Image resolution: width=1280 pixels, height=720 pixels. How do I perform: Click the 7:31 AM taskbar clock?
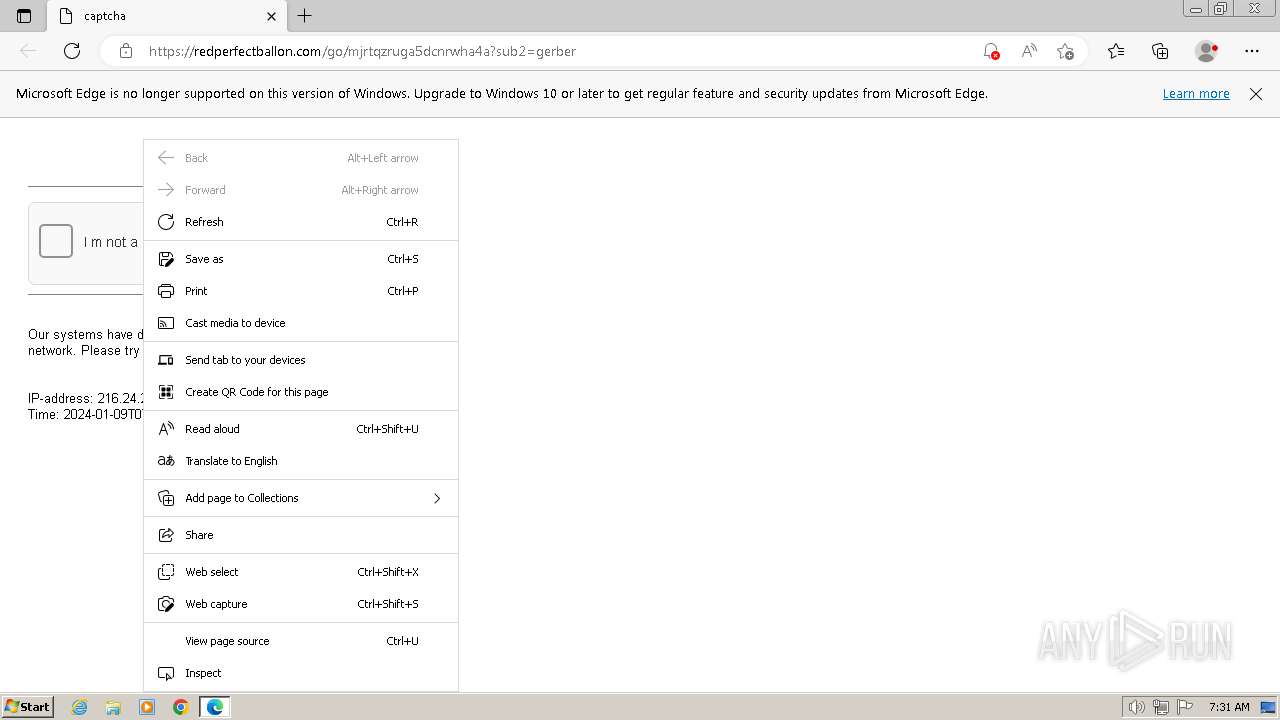[x=1229, y=707]
